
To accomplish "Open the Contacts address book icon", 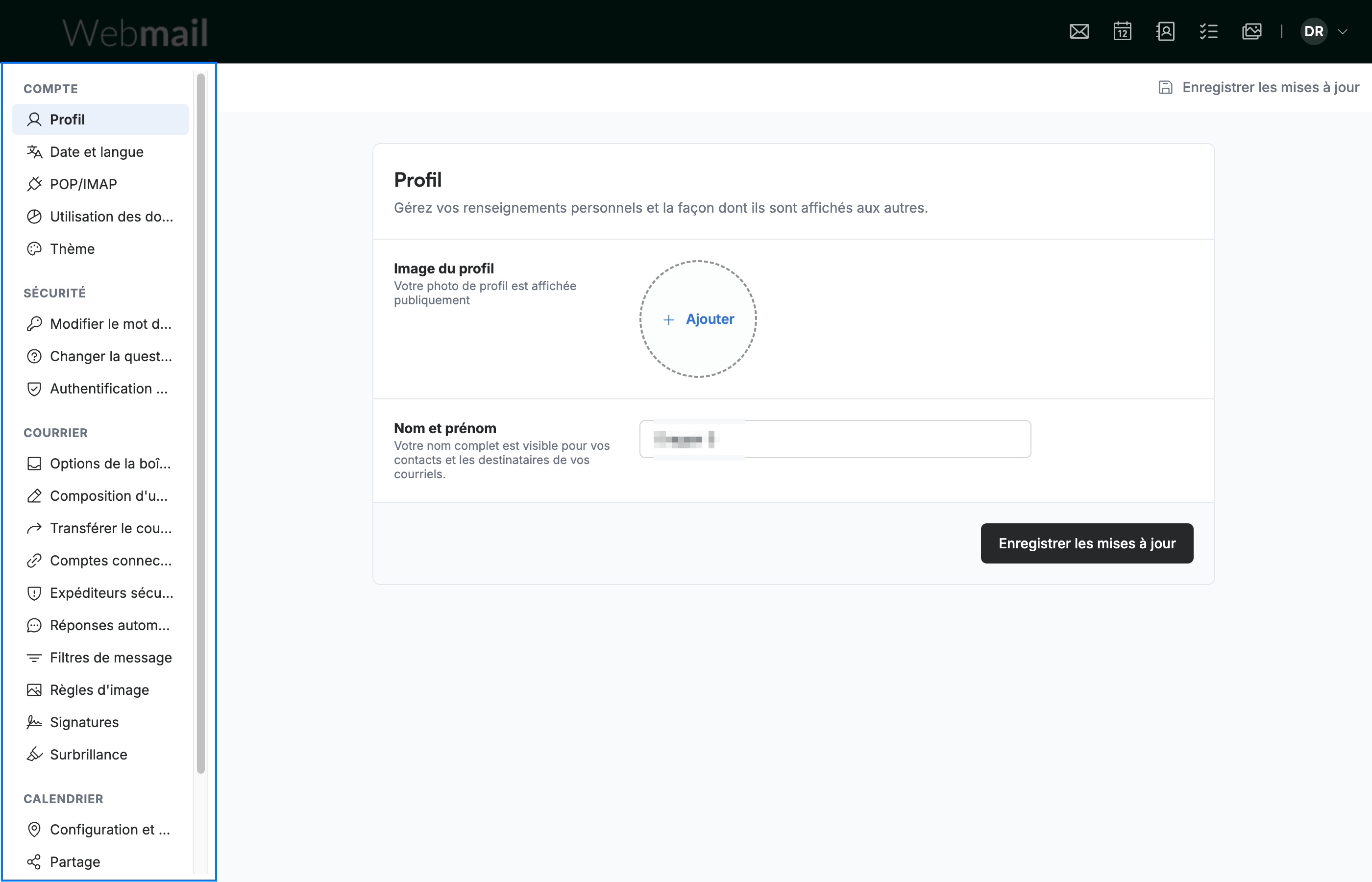I will [1165, 31].
